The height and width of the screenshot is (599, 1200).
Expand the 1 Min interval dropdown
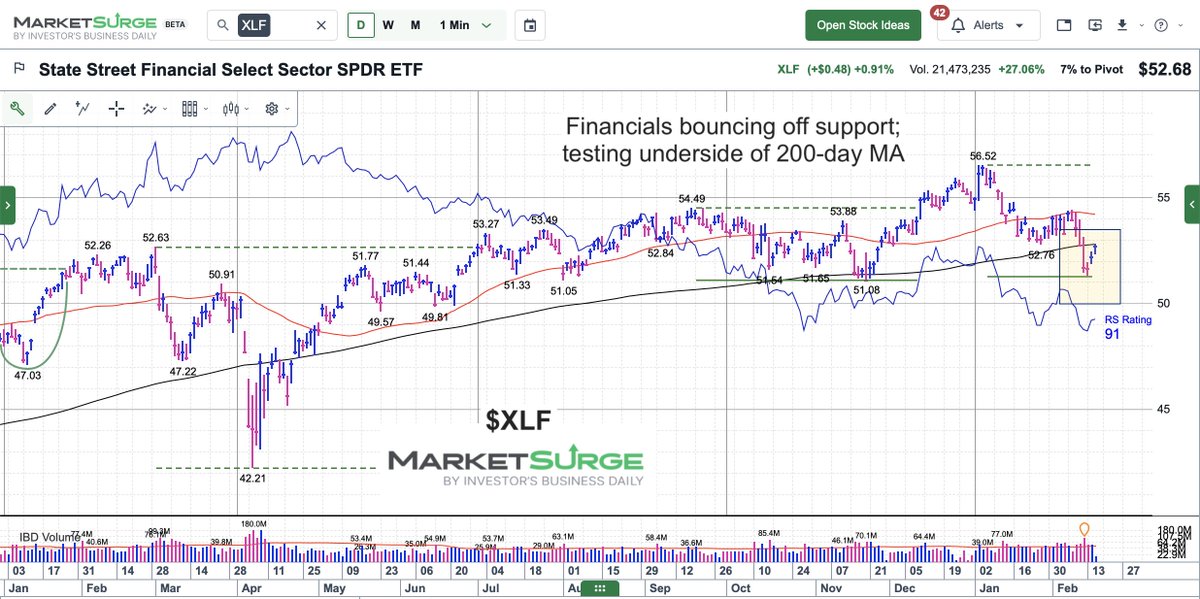[x=465, y=25]
